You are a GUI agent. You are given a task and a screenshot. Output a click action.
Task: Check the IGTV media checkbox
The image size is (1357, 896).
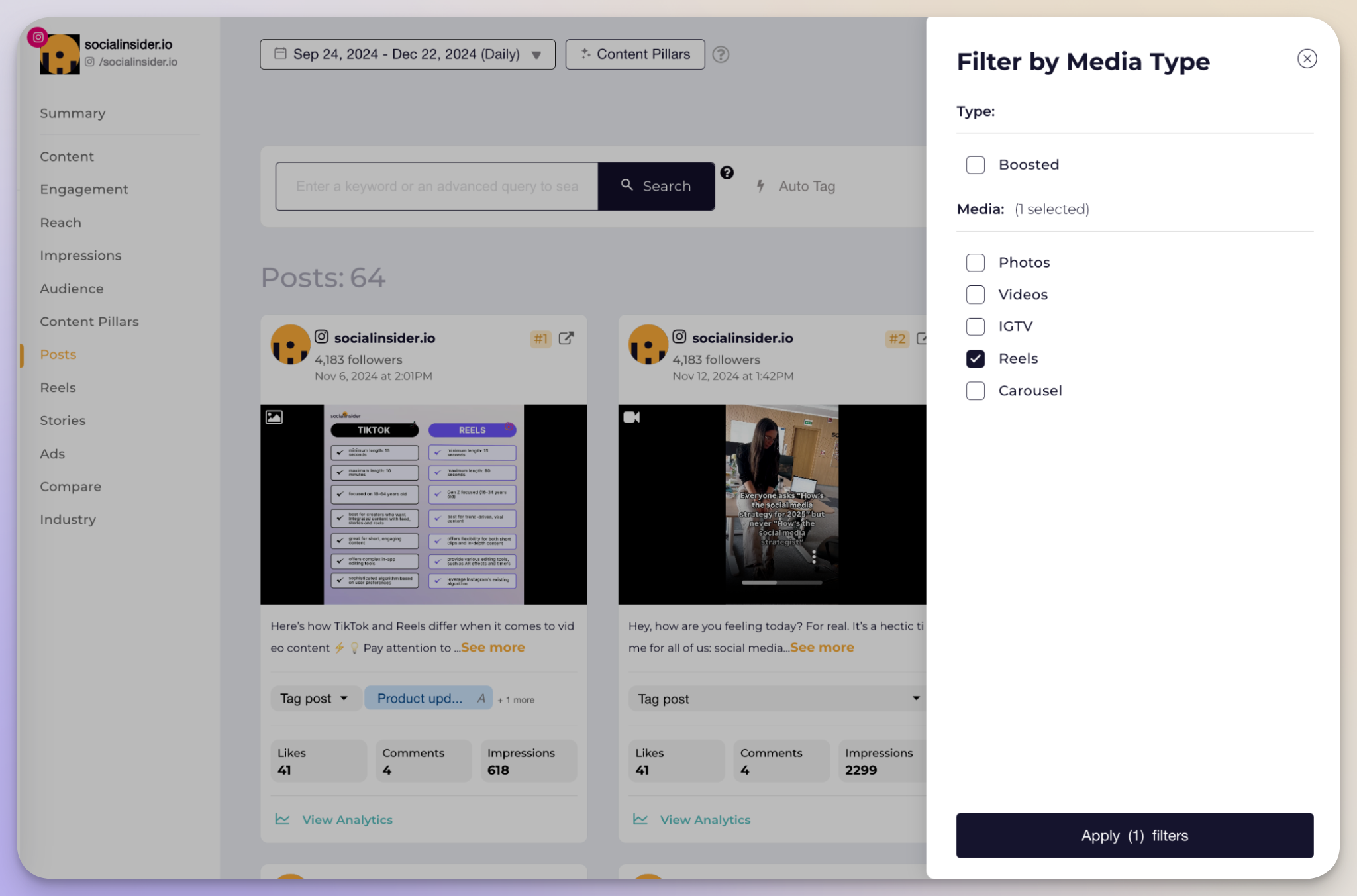coord(975,326)
